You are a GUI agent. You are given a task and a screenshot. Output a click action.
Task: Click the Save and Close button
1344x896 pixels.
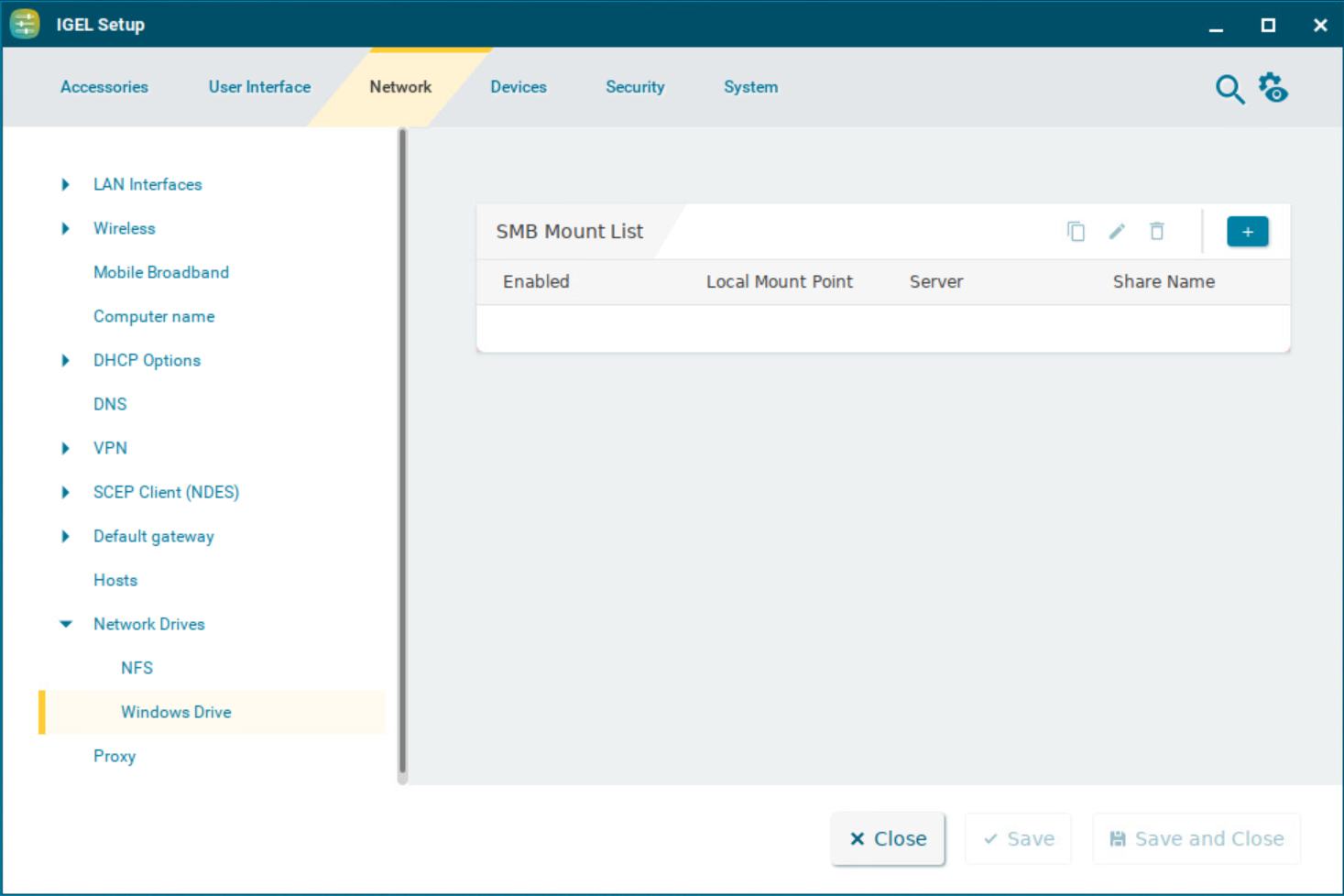1196,838
